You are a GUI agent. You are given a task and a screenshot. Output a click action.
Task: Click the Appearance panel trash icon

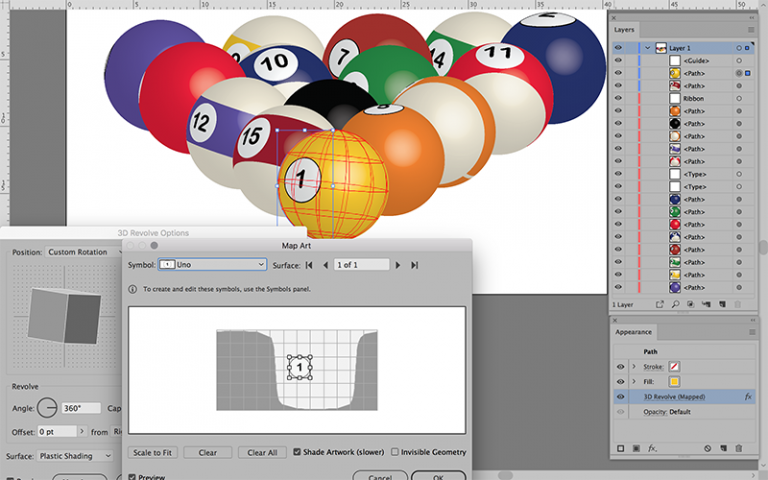tap(739, 448)
